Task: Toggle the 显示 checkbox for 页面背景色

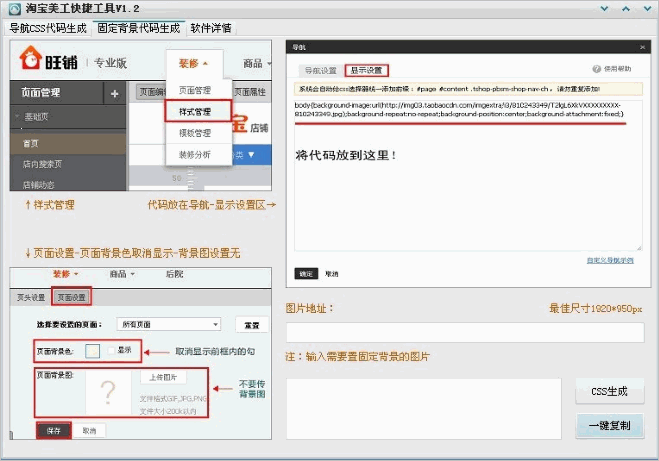Action: (x=111, y=350)
